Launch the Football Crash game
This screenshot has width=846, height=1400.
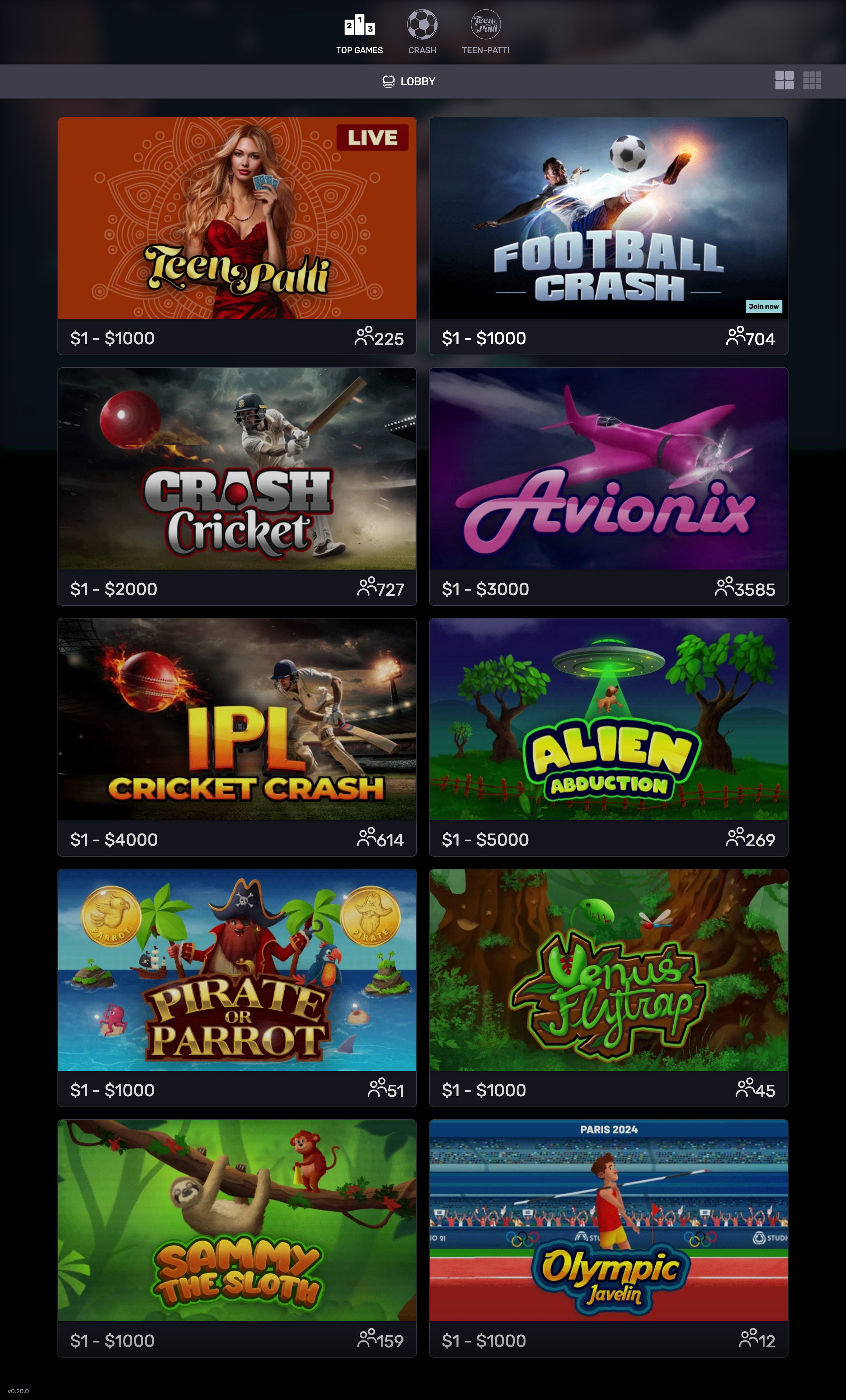click(608, 218)
